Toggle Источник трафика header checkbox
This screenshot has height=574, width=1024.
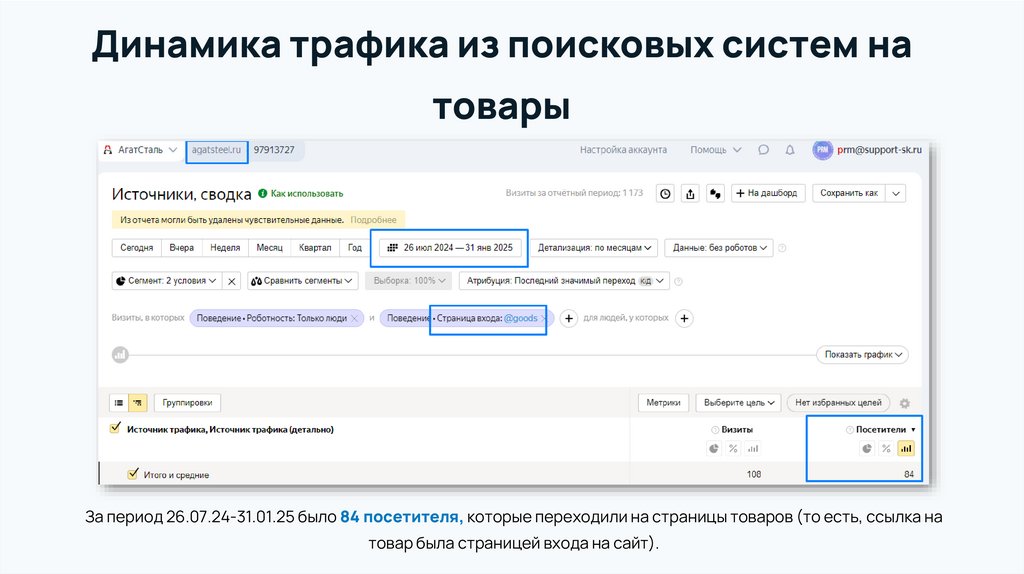116,428
